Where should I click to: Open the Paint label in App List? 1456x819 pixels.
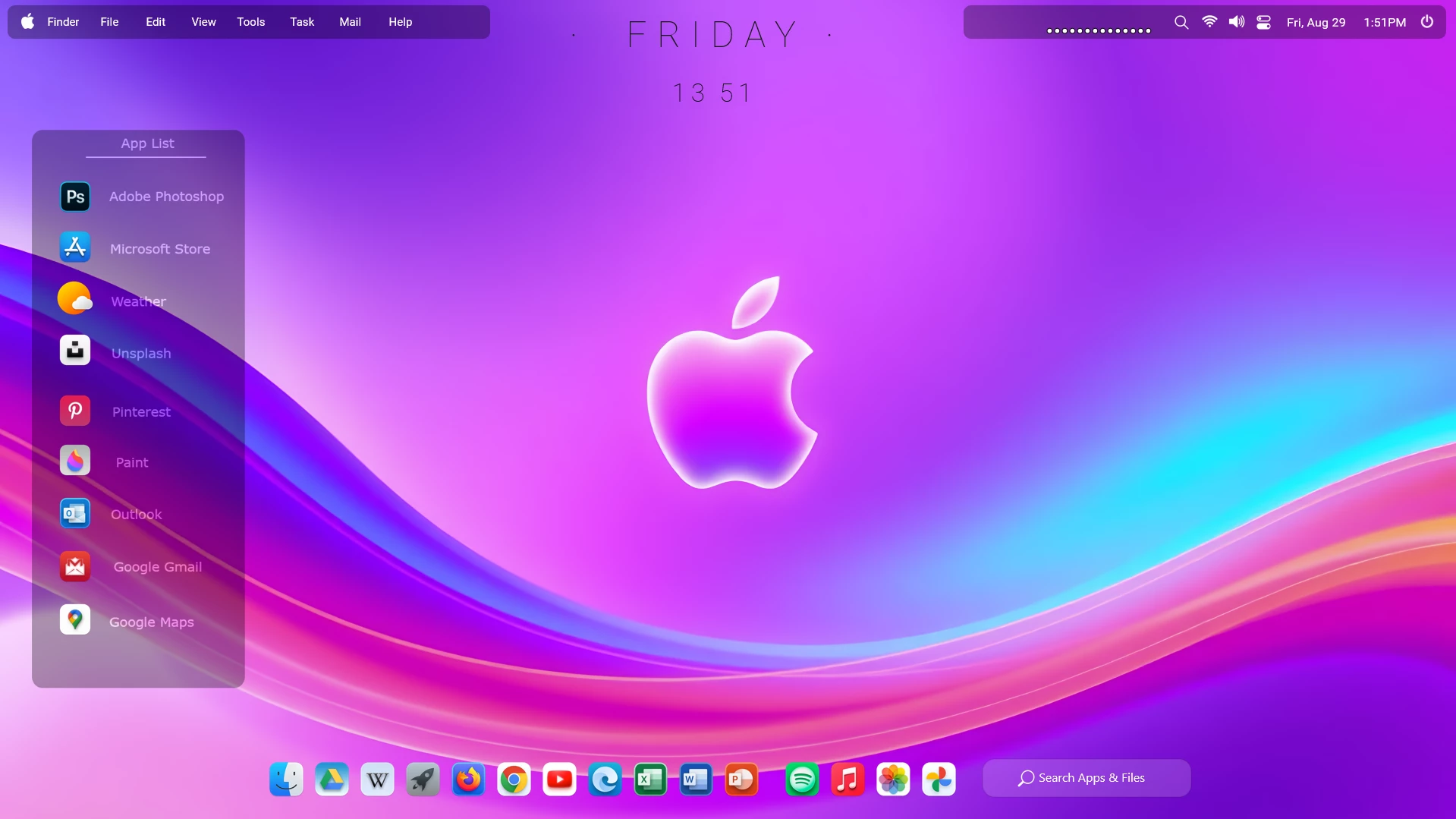pos(132,462)
